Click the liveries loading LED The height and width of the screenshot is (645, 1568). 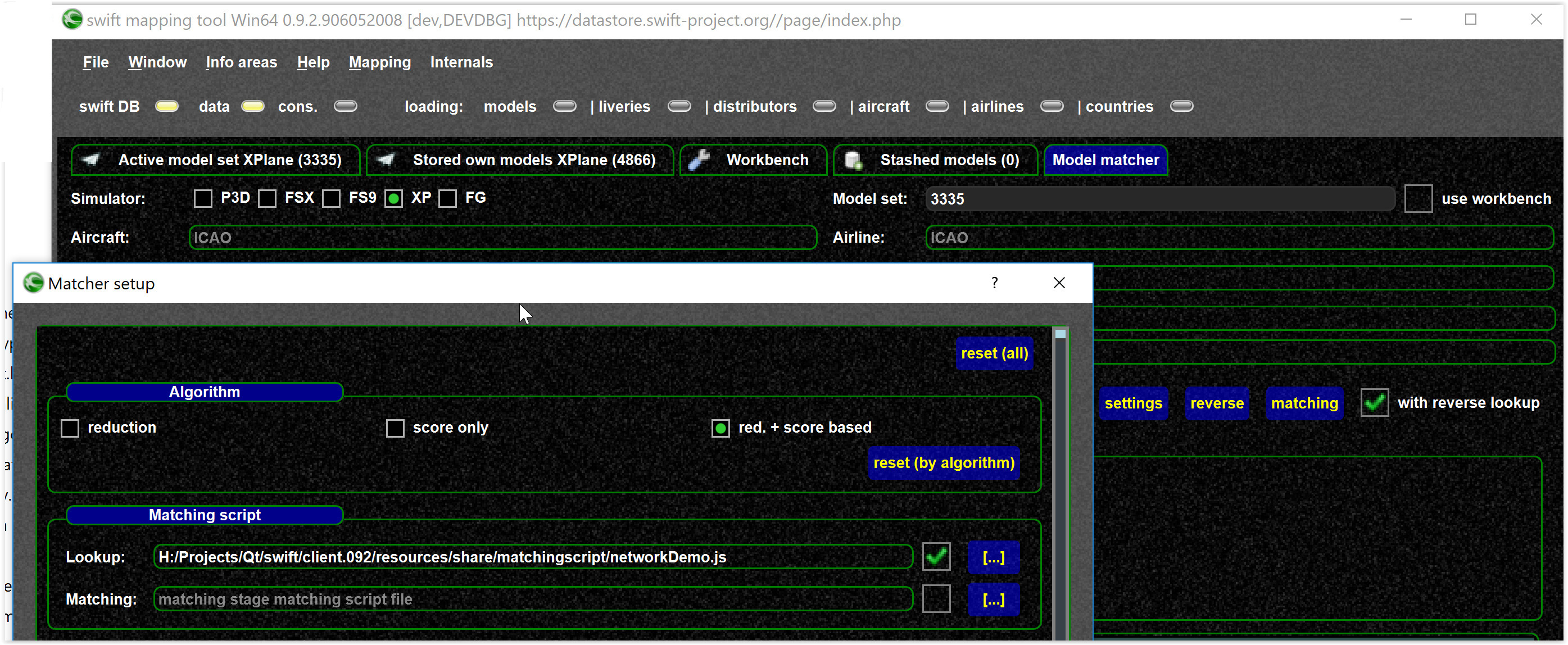(679, 107)
